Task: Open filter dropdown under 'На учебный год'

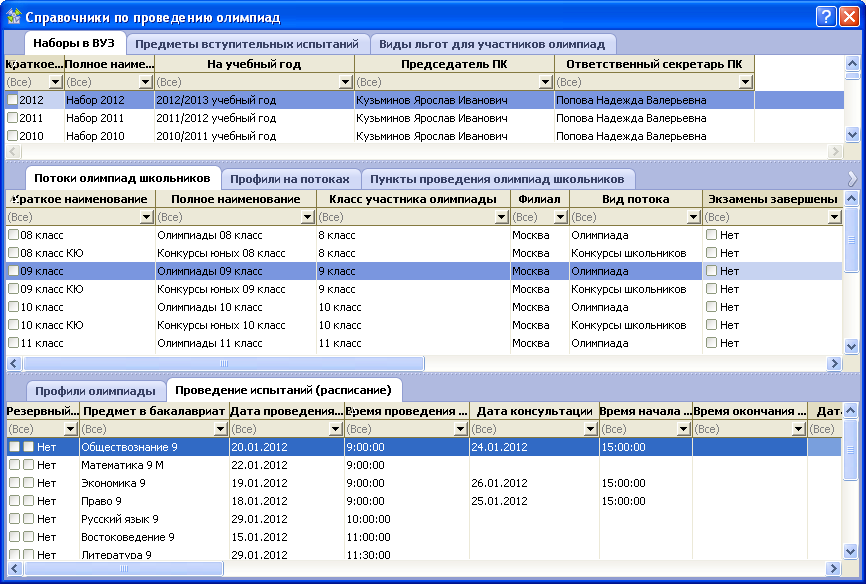Action: (346, 82)
